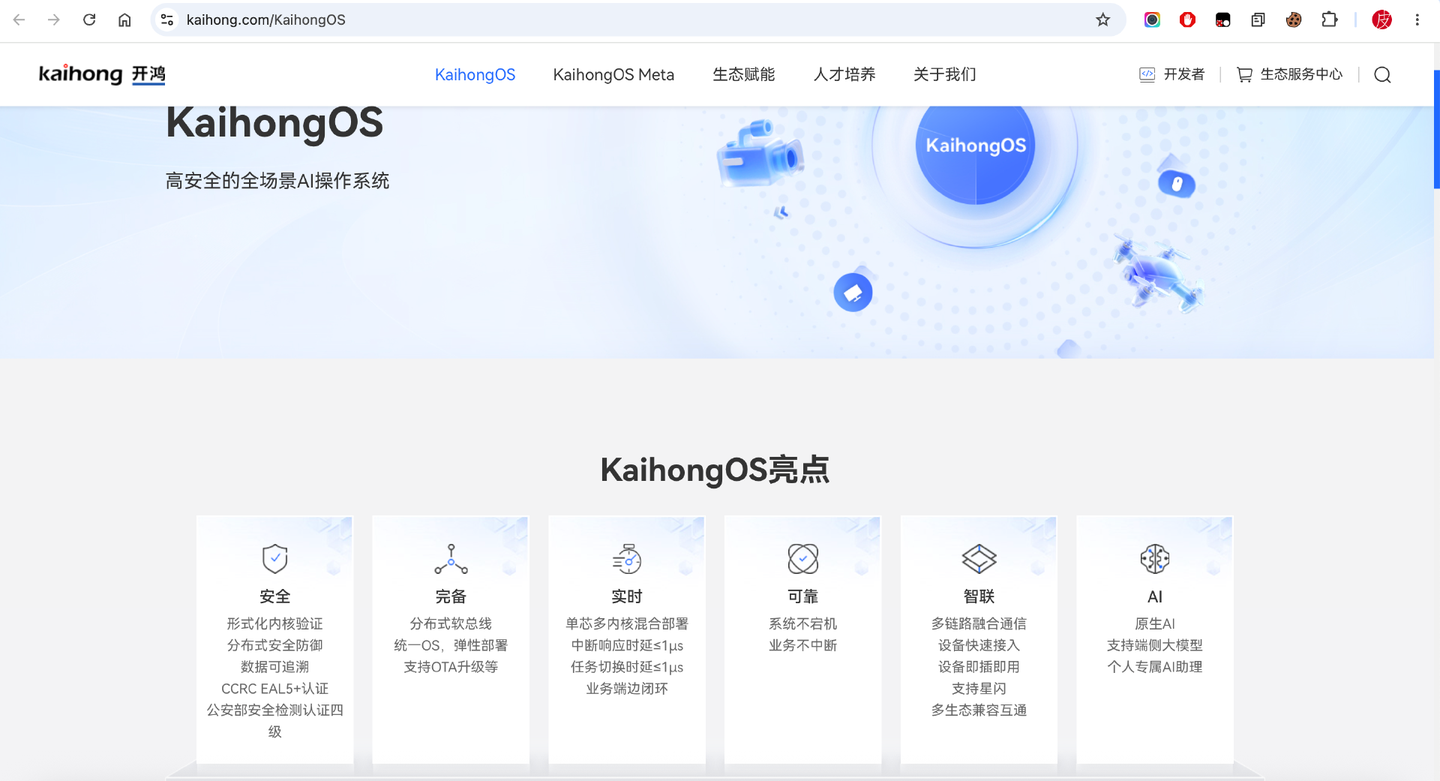The height and width of the screenshot is (781, 1440).
Task: Click the 数据可追溯 line
Action: pos(275,667)
